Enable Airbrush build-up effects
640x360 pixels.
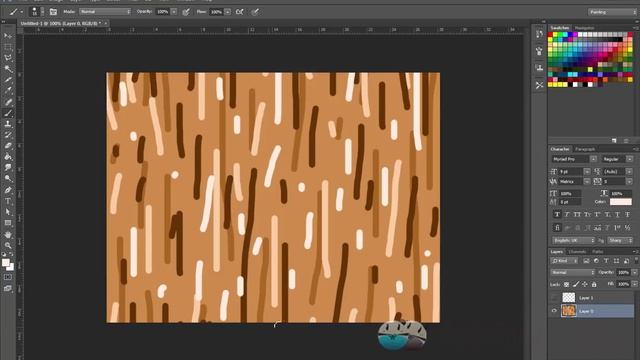coord(240,12)
